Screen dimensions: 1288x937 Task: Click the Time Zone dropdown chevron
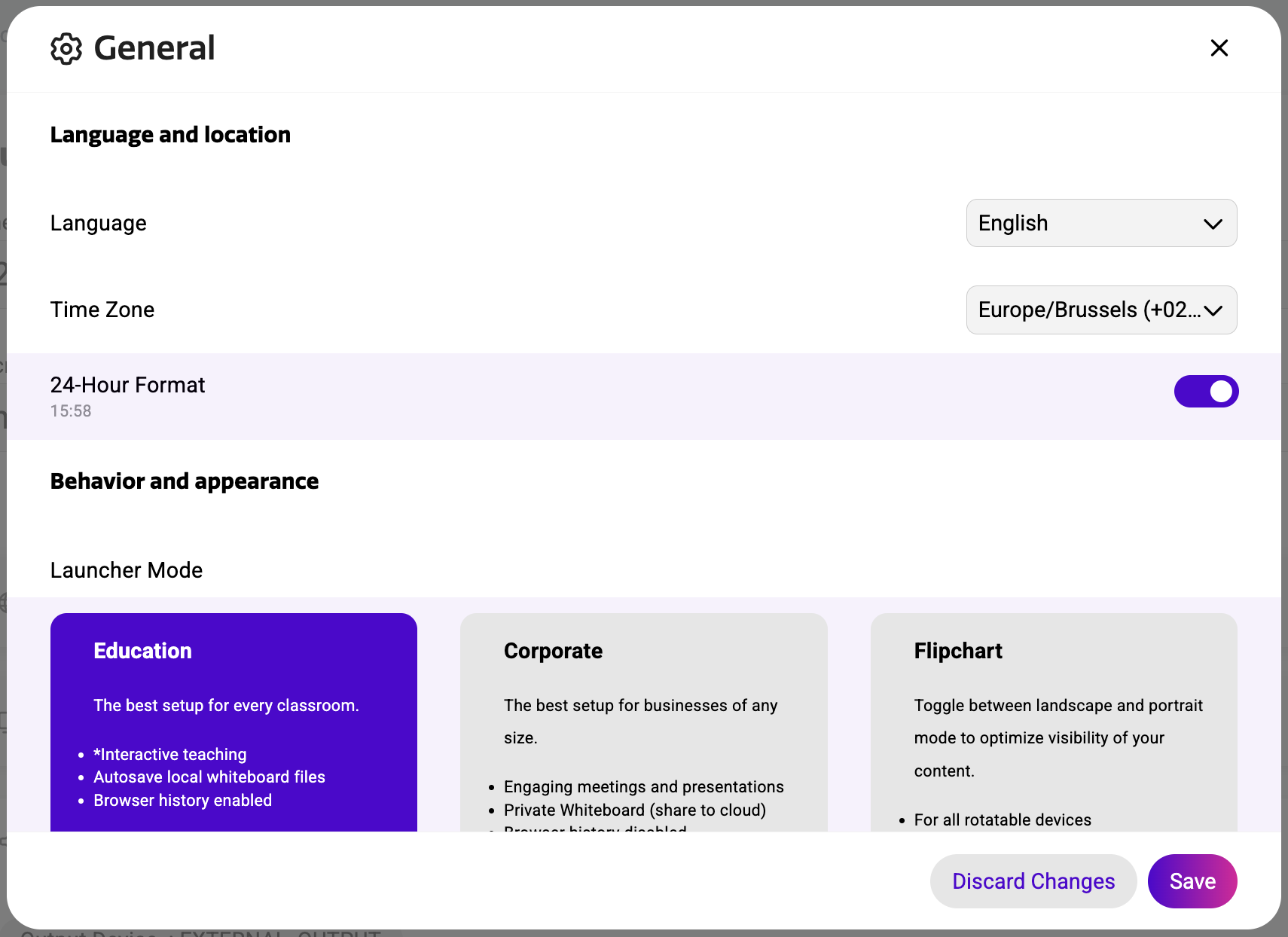1213,310
